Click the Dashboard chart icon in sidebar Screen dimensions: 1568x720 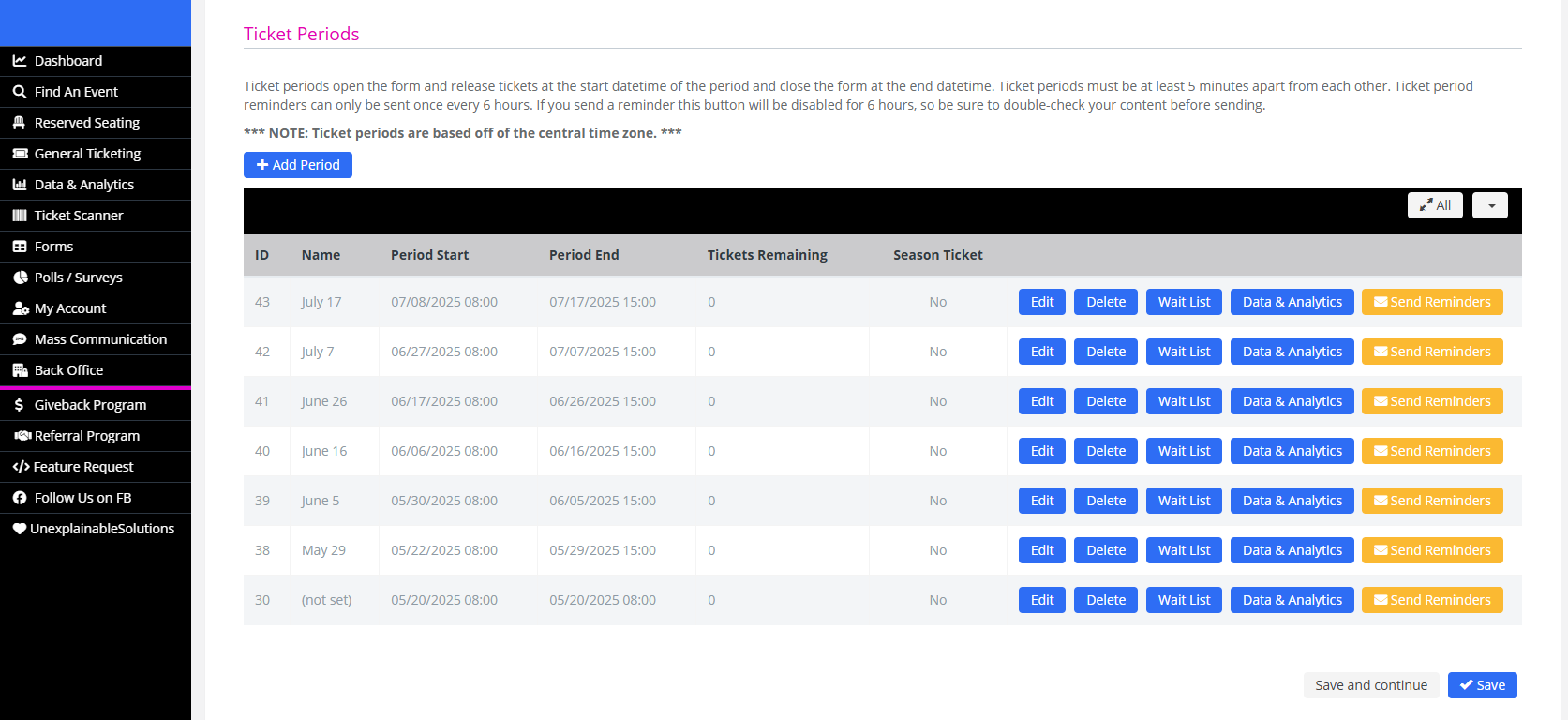click(19, 61)
